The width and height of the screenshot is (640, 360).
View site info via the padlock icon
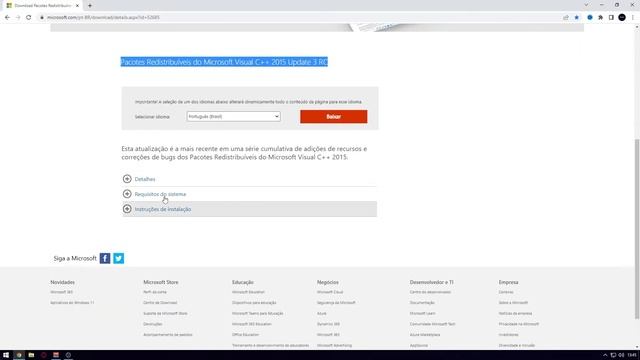tap(42, 18)
